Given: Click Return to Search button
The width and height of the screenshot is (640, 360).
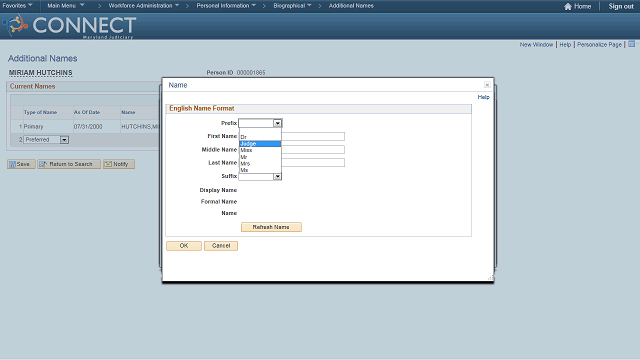Looking at the screenshot, I should pyautogui.click(x=69, y=164).
